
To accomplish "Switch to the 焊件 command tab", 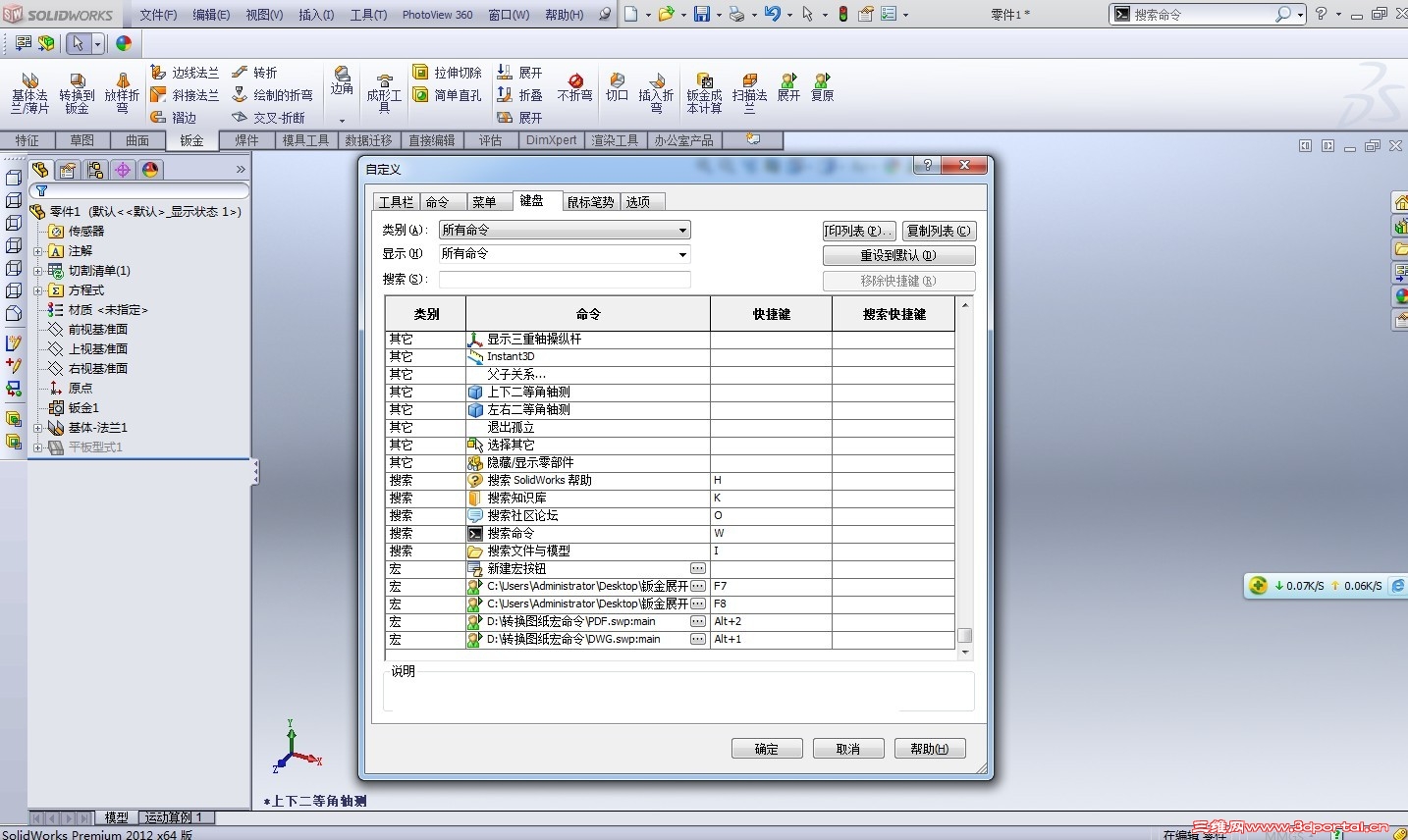I will pos(246,140).
